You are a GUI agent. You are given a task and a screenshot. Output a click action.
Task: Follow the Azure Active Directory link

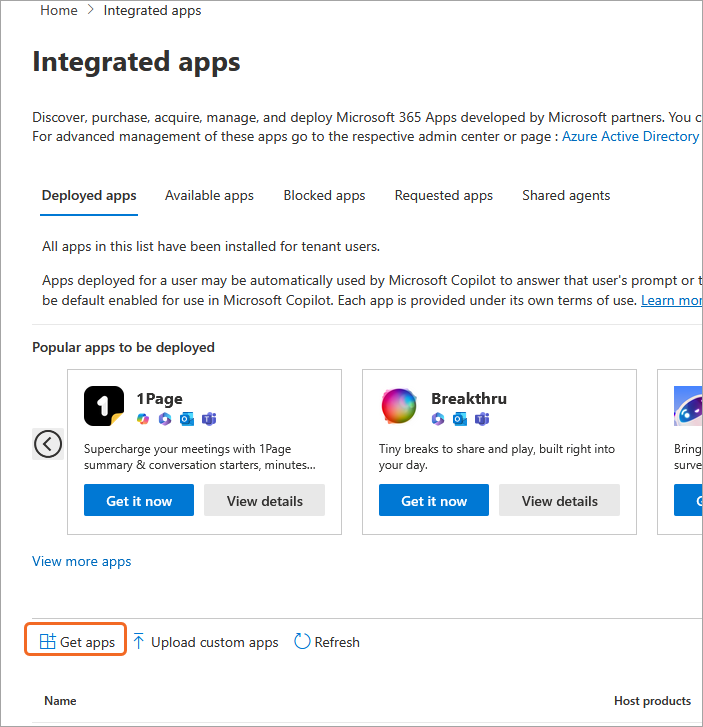[630, 136]
